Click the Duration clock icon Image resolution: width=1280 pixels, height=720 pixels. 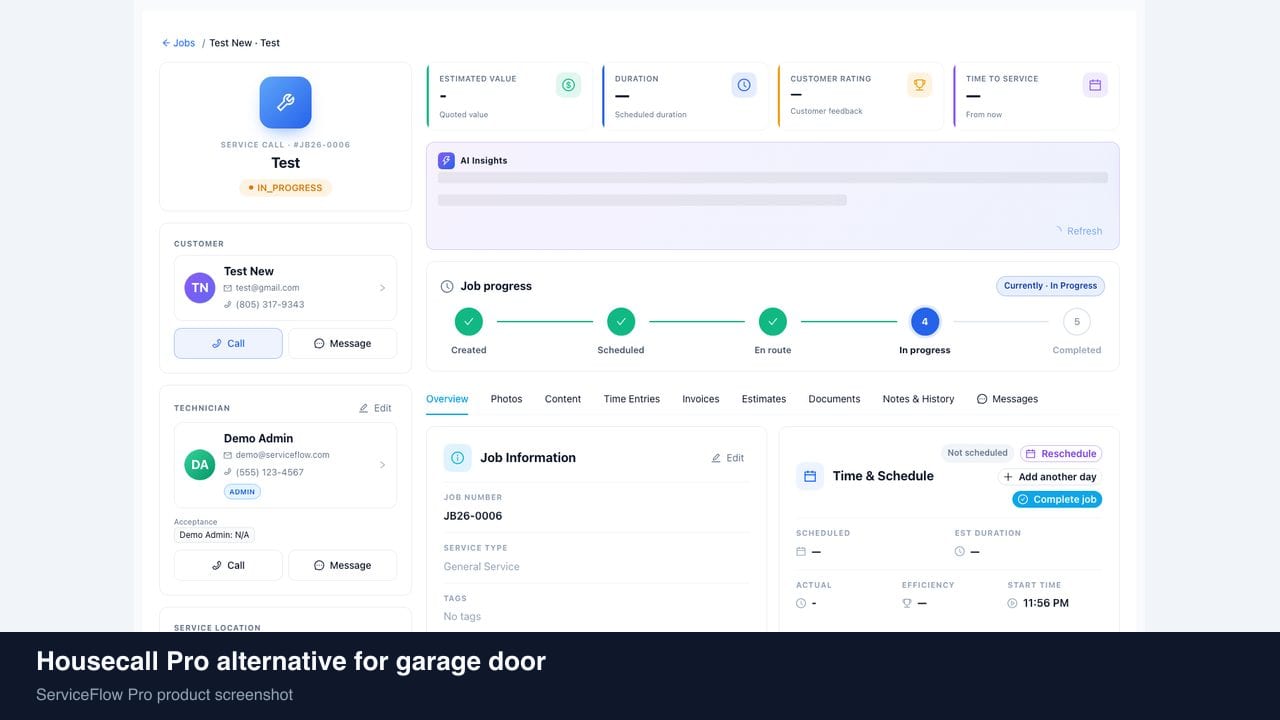(744, 85)
